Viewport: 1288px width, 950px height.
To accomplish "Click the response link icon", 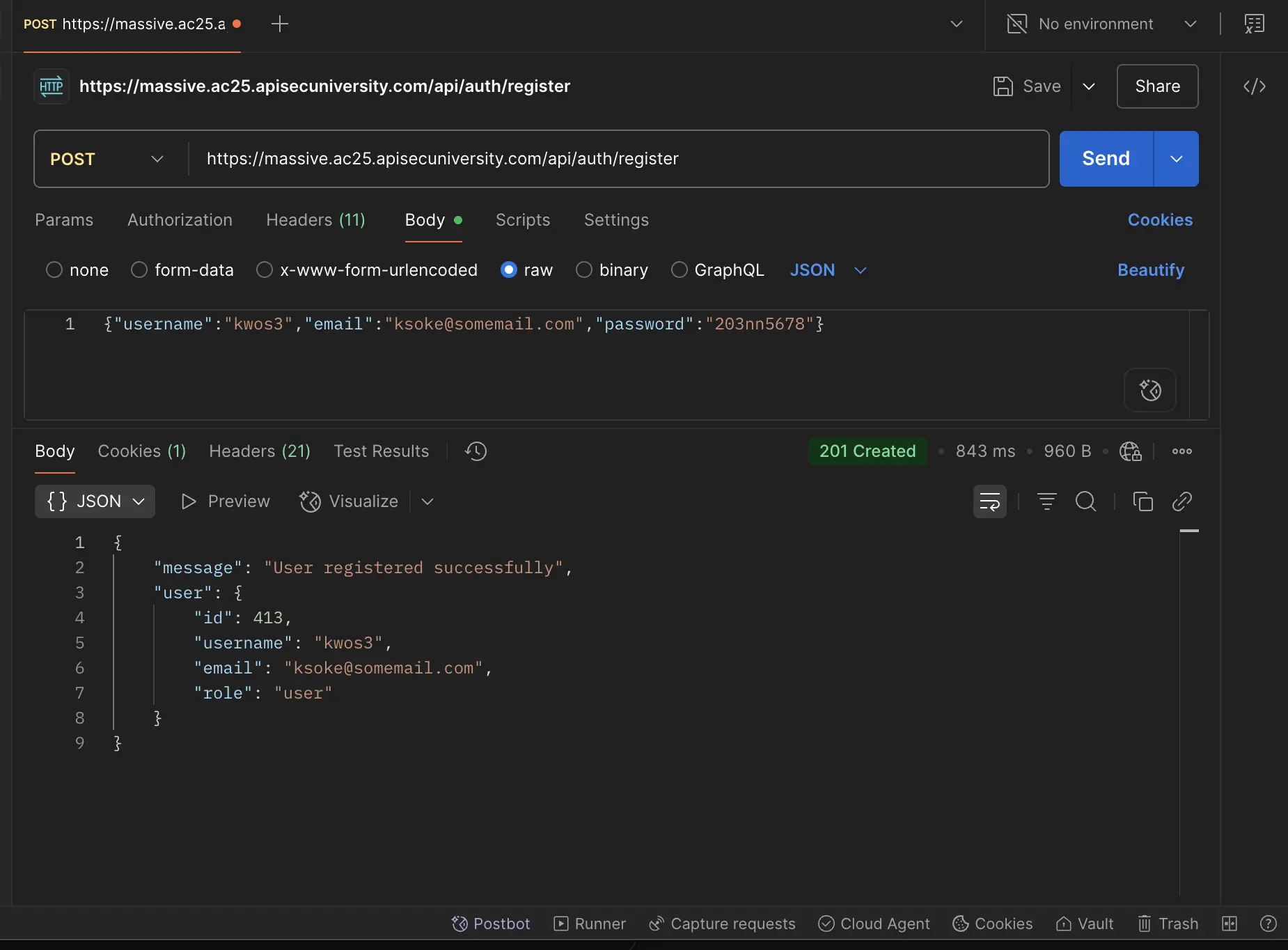I will coord(1182,501).
